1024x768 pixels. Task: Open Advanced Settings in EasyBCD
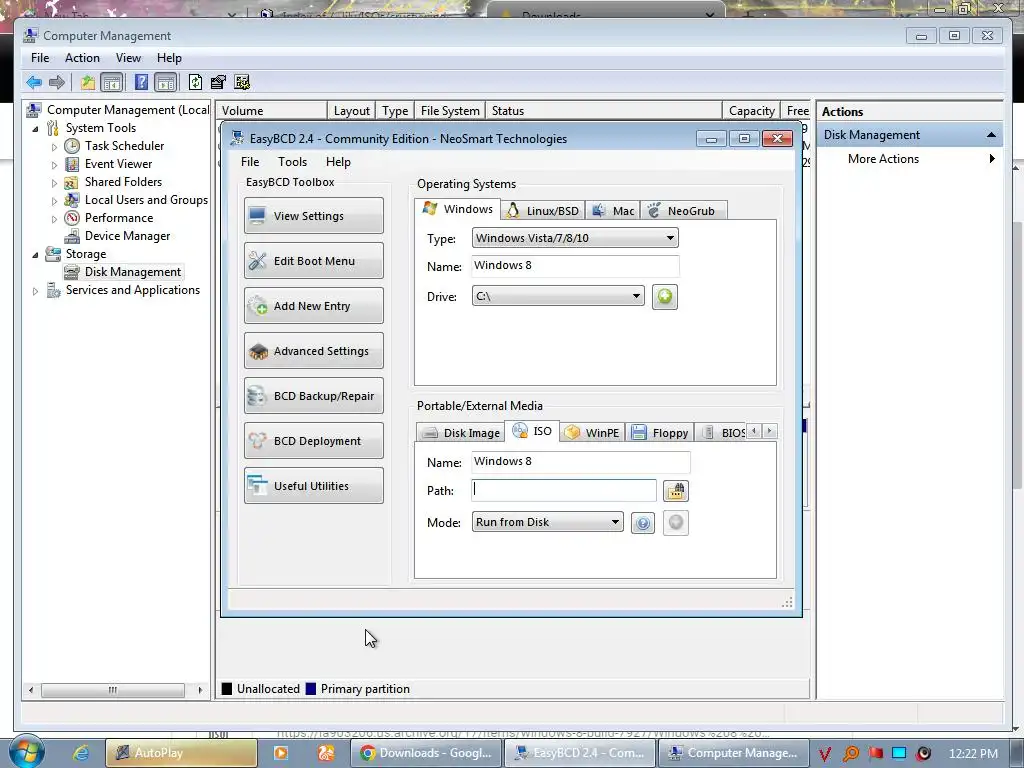click(x=313, y=351)
